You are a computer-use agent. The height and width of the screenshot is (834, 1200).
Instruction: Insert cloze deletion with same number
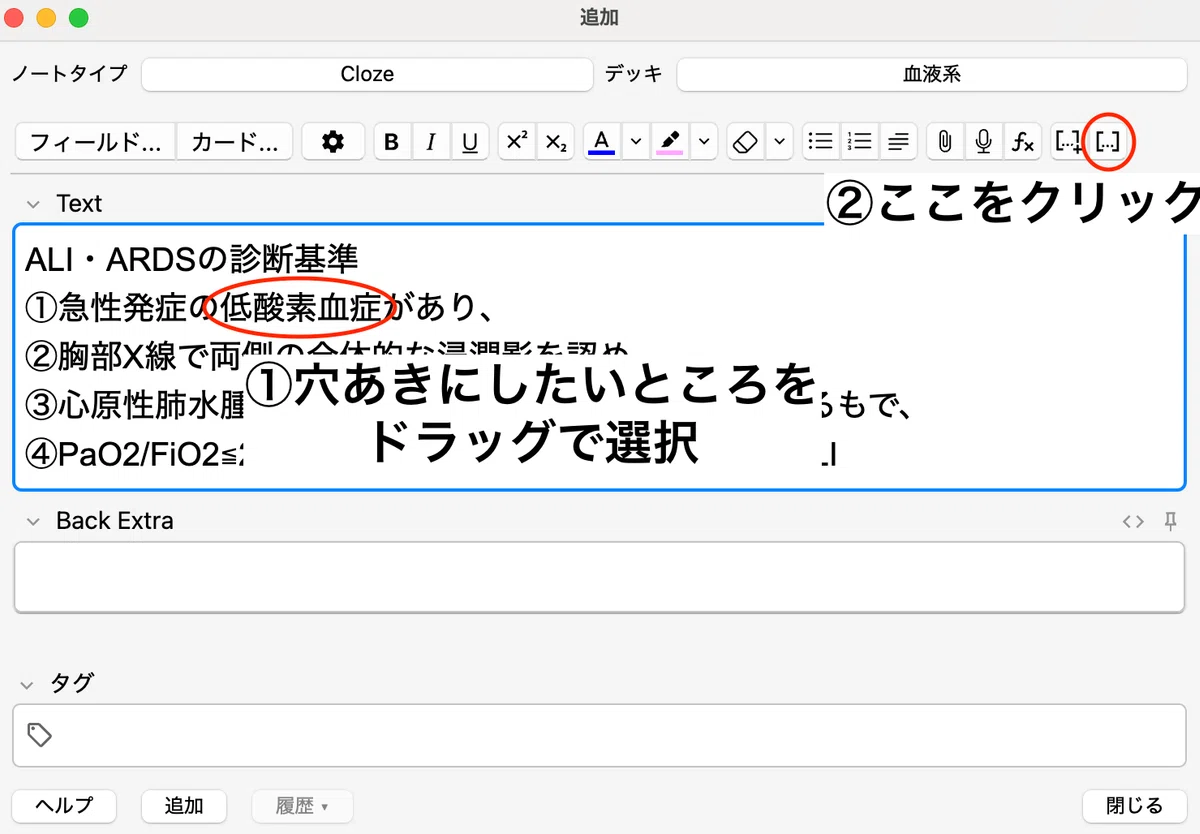click(1107, 142)
